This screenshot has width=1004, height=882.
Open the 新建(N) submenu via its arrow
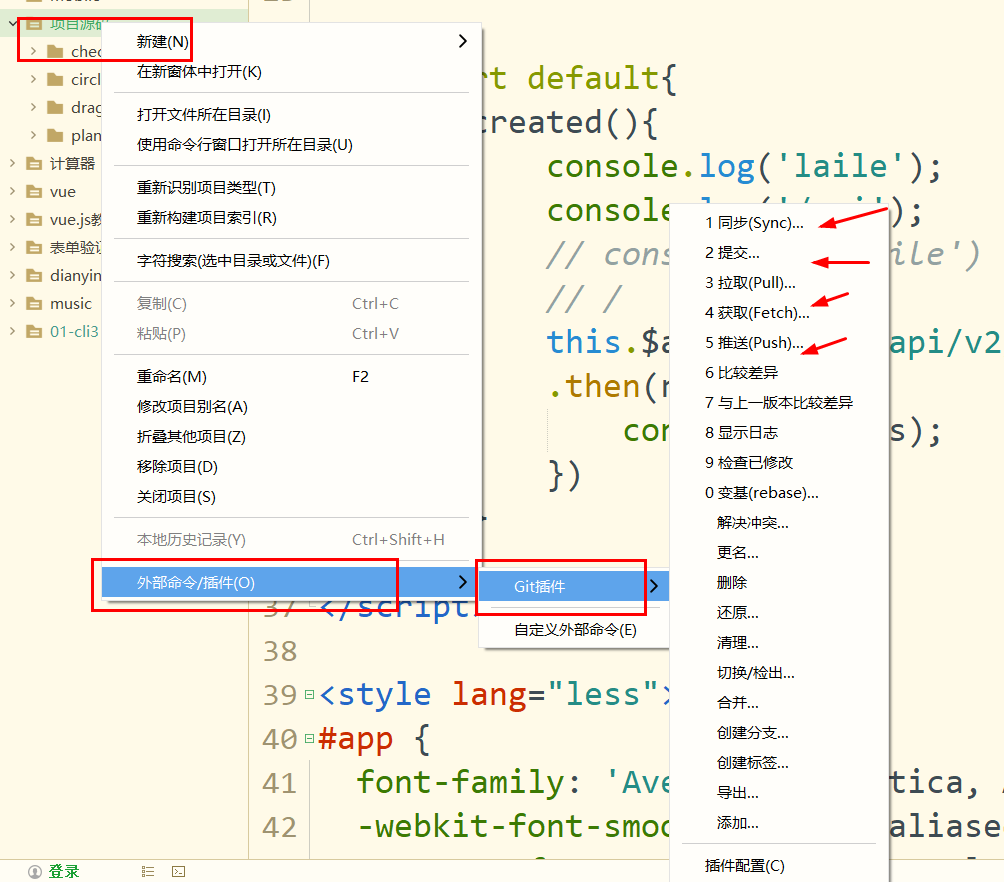[x=461, y=41]
